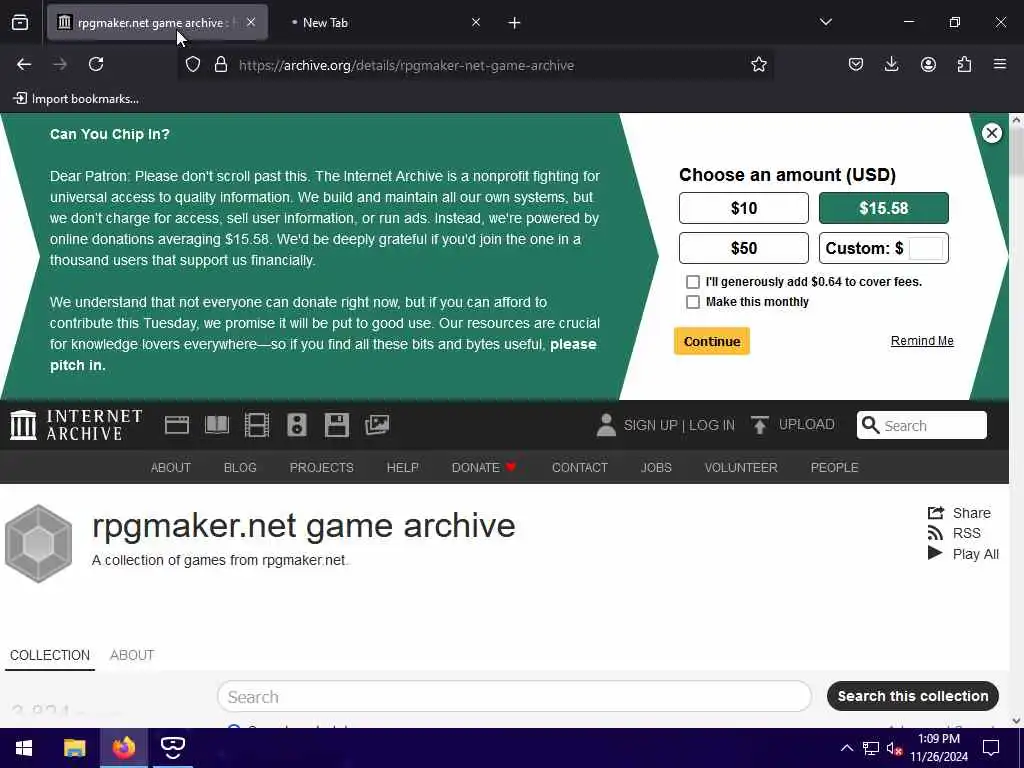Screen dimensions: 1024x768
Task: Open the PEOPLE nav item
Action: click(x=834, y=468)
